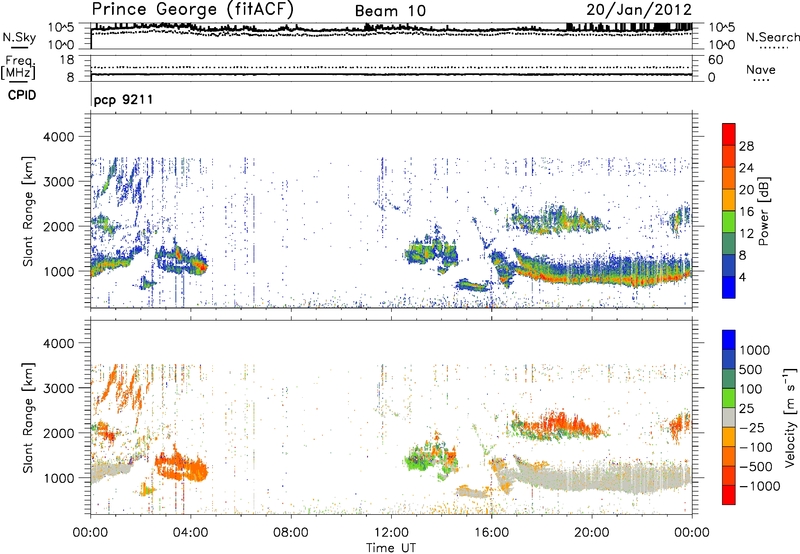Click the "Slant Range [km]" label of velocity panel
The height and width of the screenshot is (554, 800).
tap(28, 417)
